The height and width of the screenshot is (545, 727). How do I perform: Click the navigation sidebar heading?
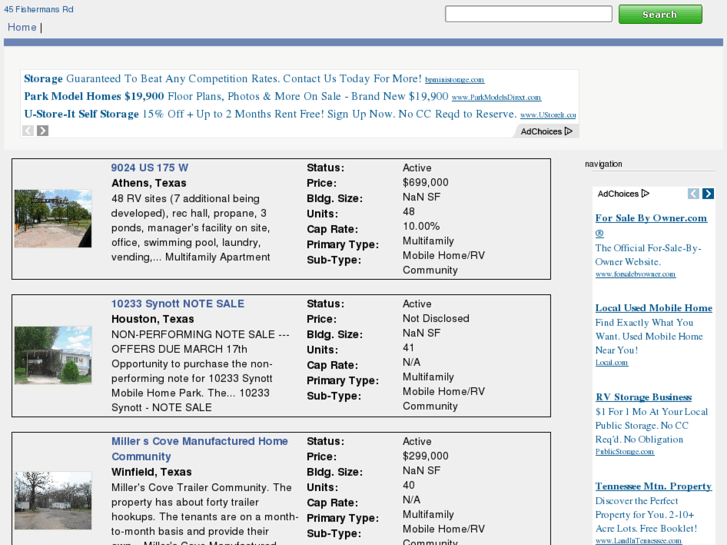click(x=603, y=164)
